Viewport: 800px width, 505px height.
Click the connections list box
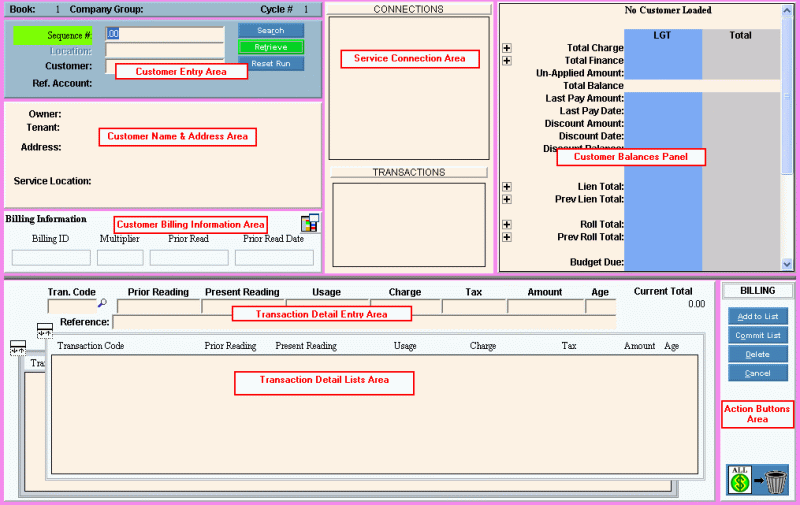409,88
